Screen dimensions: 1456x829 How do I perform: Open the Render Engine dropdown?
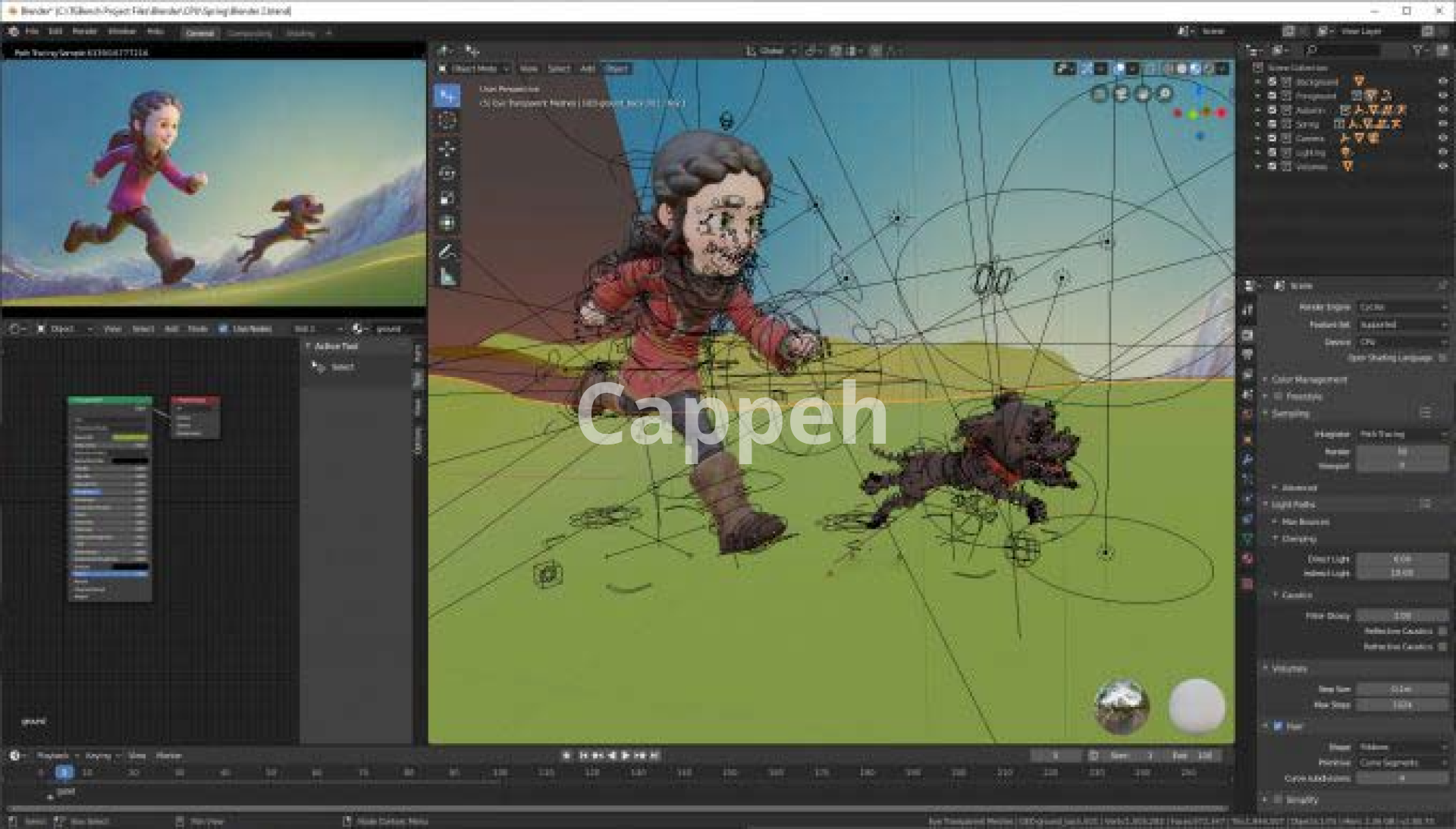(1401, 307)
